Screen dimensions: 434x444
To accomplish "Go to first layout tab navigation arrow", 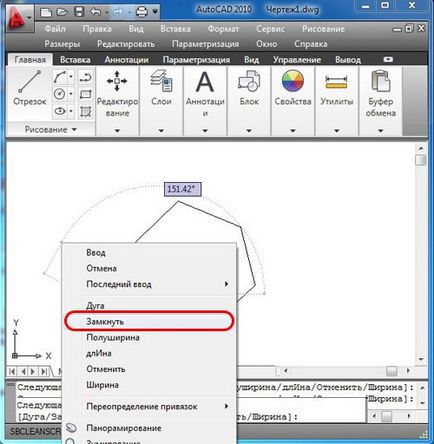I will 12,371.
